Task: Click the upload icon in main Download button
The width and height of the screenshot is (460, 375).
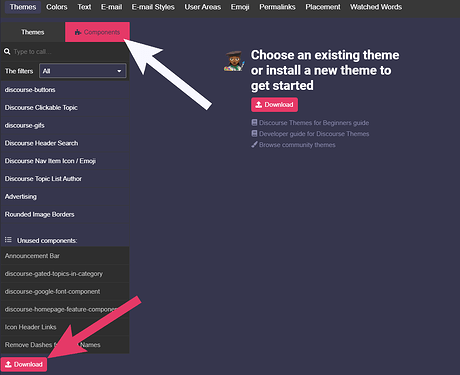Action: click(259, 105)
